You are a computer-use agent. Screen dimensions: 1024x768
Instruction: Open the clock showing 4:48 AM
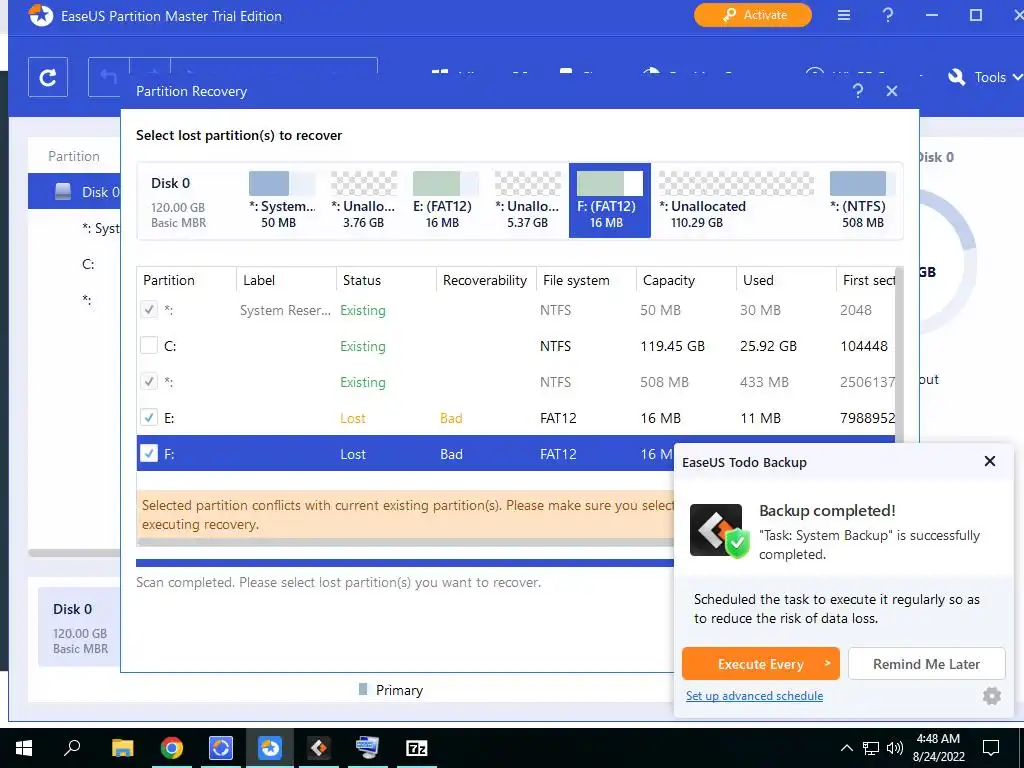pos(938,748)
